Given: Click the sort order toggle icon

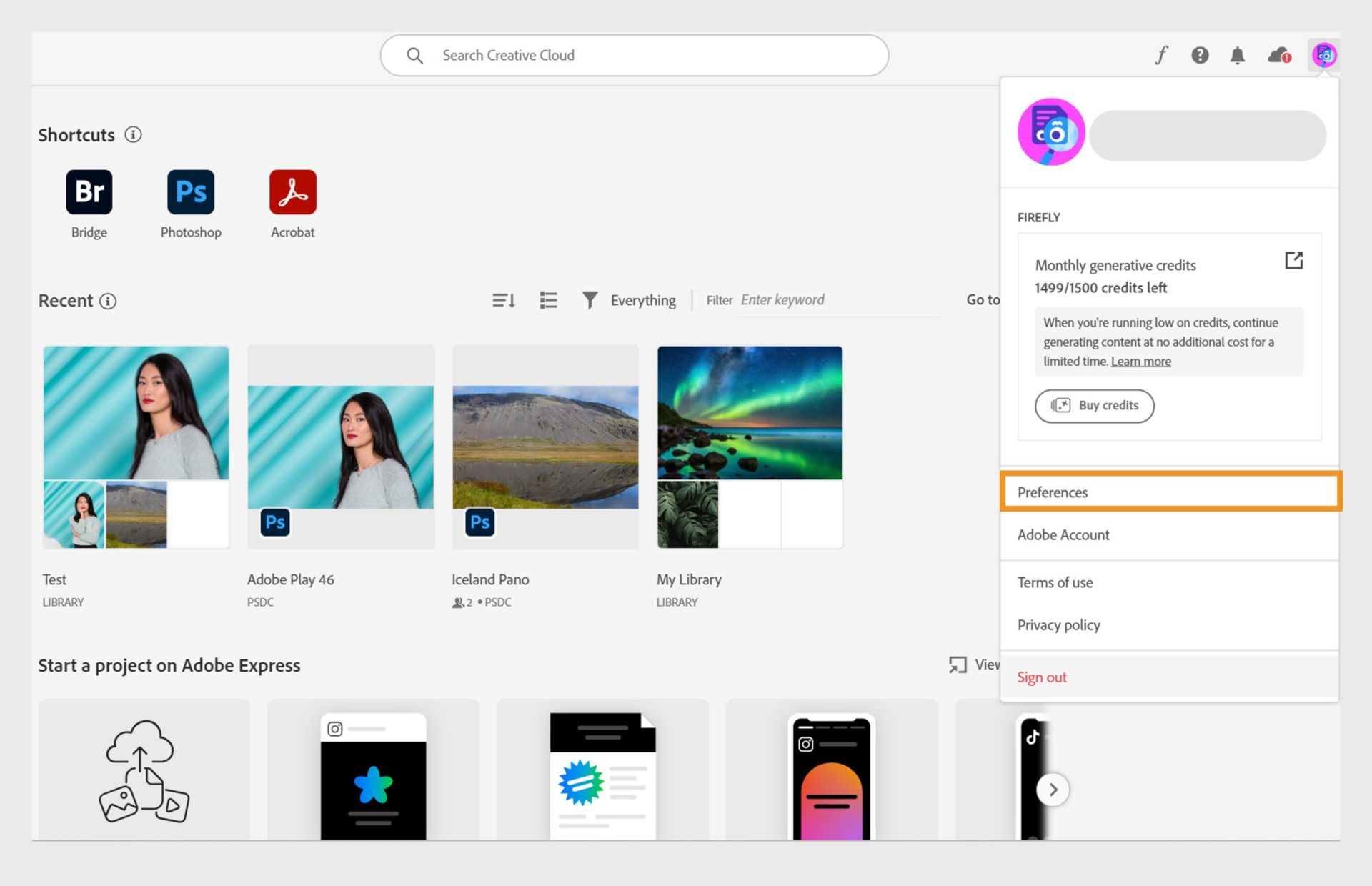Looking at the screenshot, I should coord(502,300).
